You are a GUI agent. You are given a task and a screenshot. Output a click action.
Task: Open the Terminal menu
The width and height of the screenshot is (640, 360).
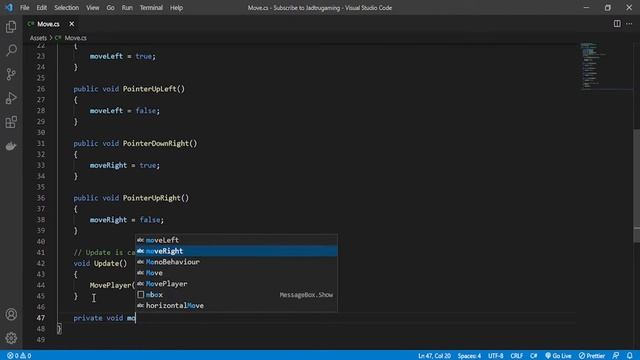tap(151, 8)
